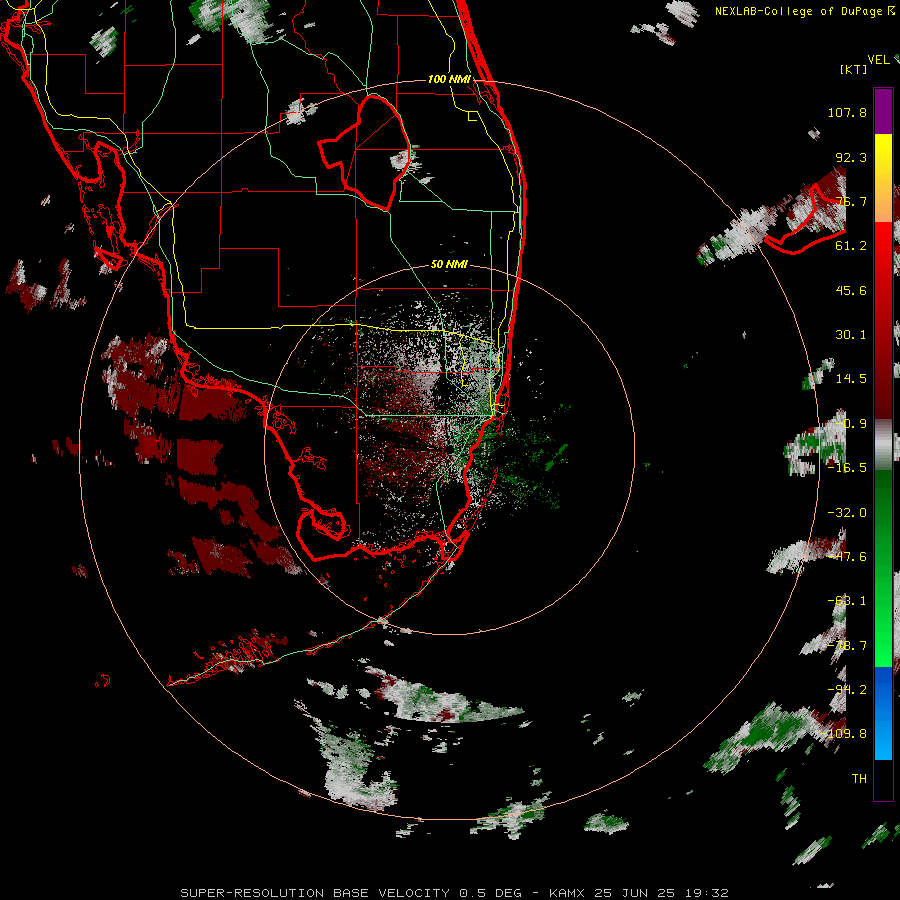The width and height of the screenshot is (900, 900).
Task: Select the -63.1 velocity scale value
Action: coord(847,601)
